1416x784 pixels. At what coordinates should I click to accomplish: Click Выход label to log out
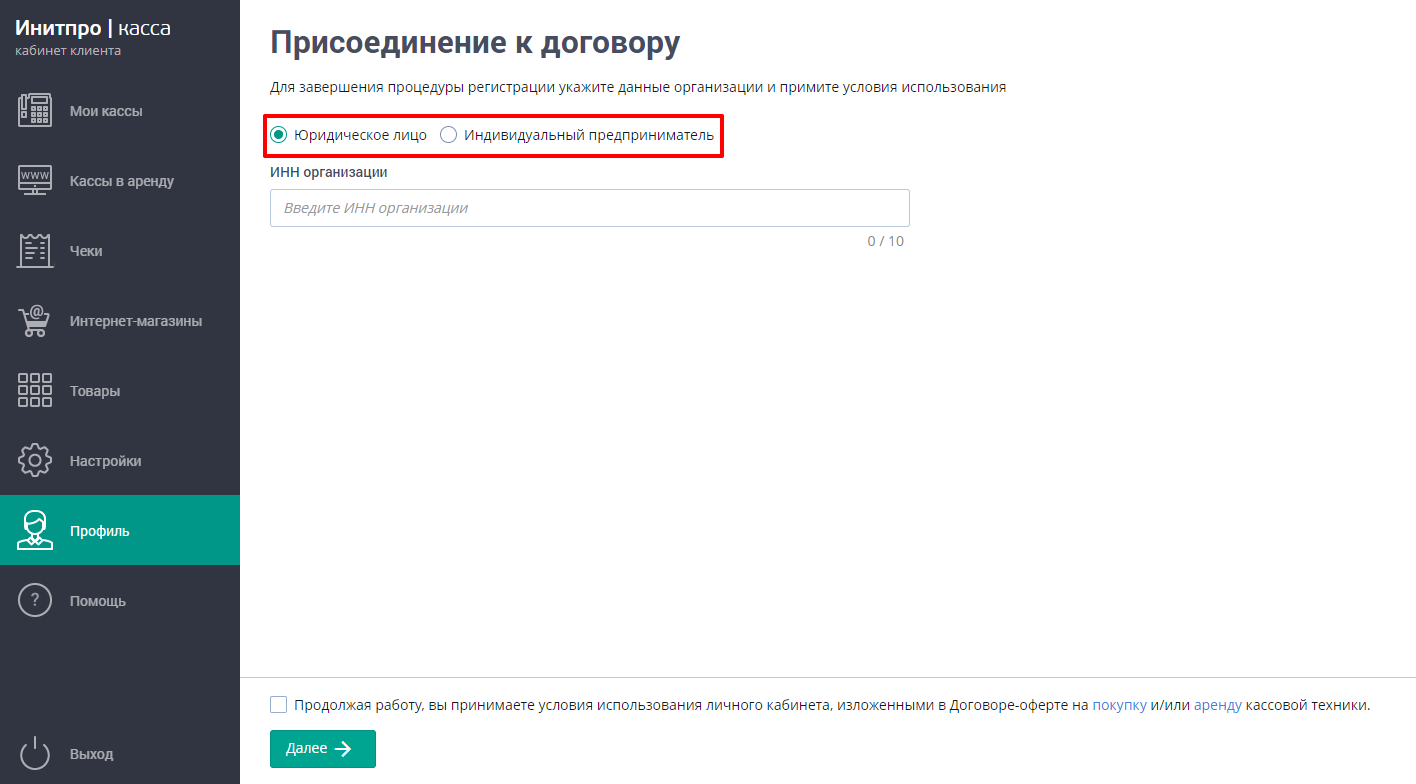[91, 754]
